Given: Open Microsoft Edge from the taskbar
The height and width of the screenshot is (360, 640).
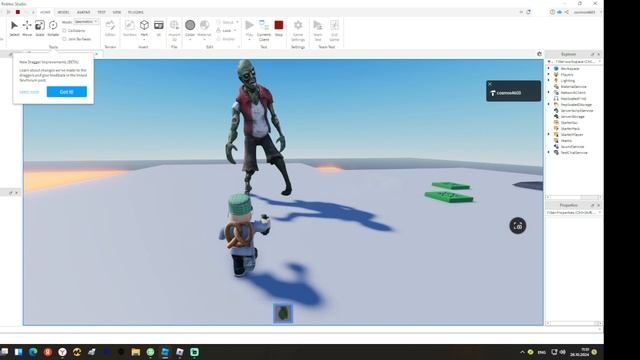Looking at the screenshot, I should tap(33, 352).
